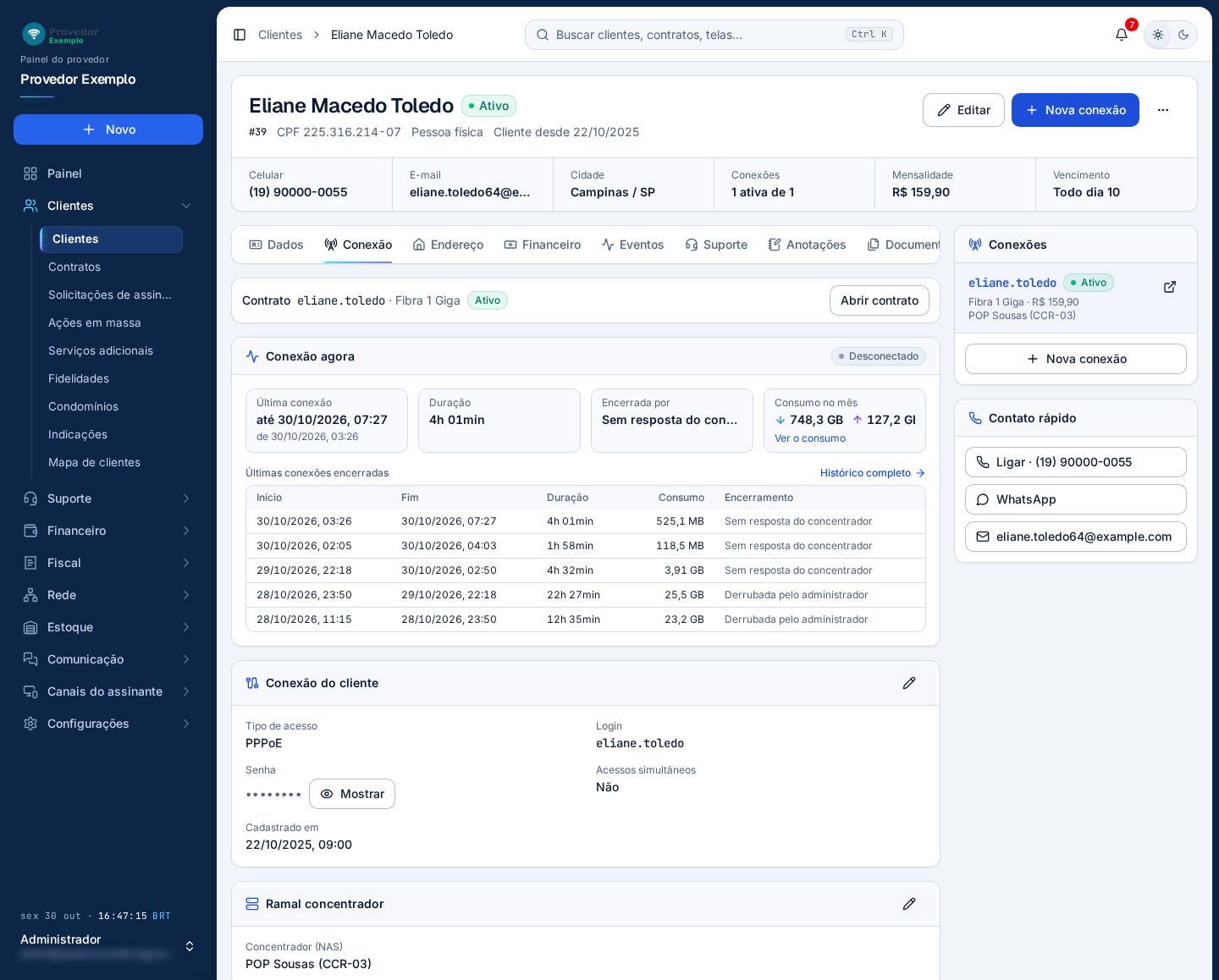The height and width of the screenshot is (980, 1219).
Task: Open the contract with Abrir contrato
Action: (x=880, y=300)
